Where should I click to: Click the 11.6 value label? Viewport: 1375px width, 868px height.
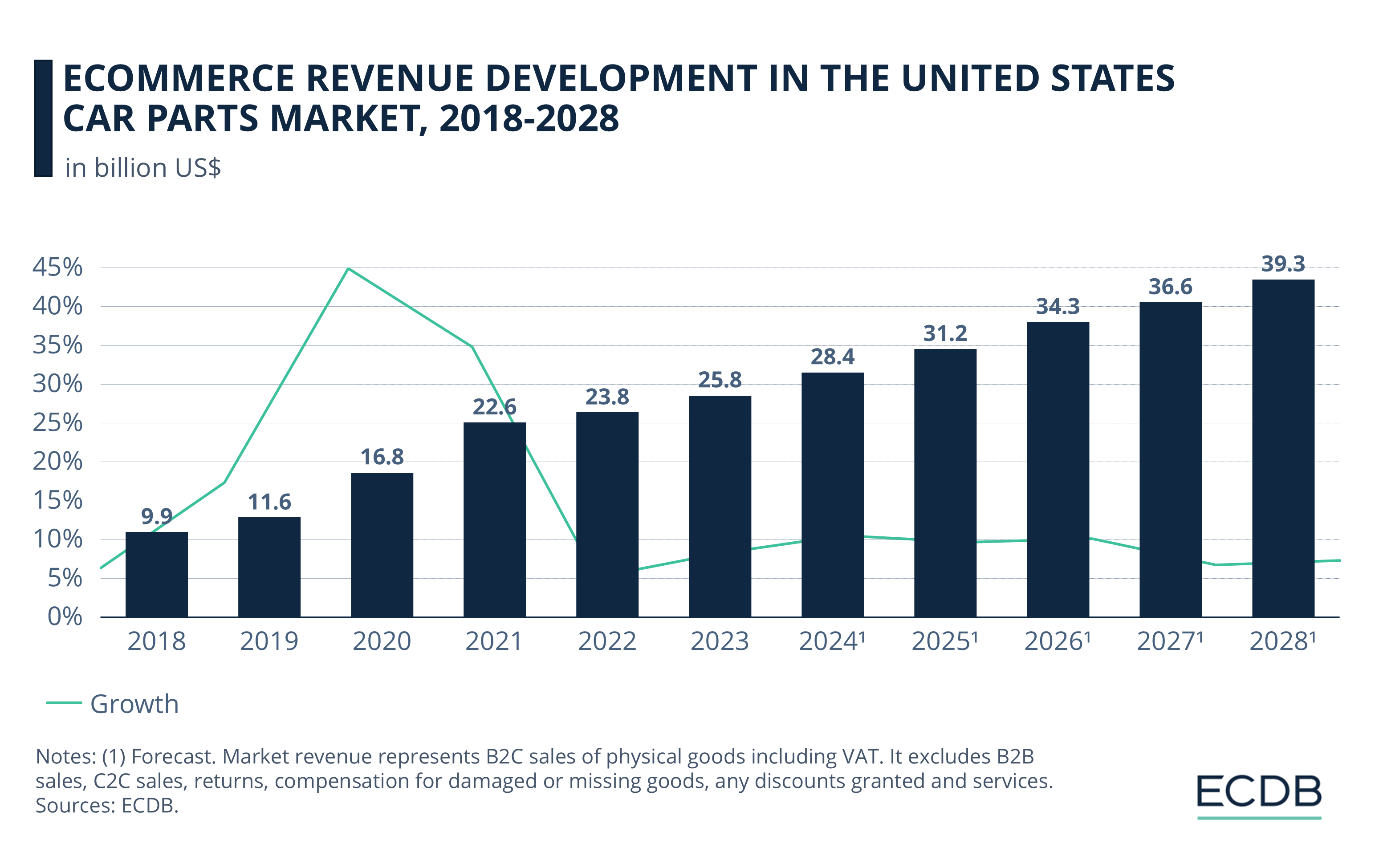[x=269, y=502]
